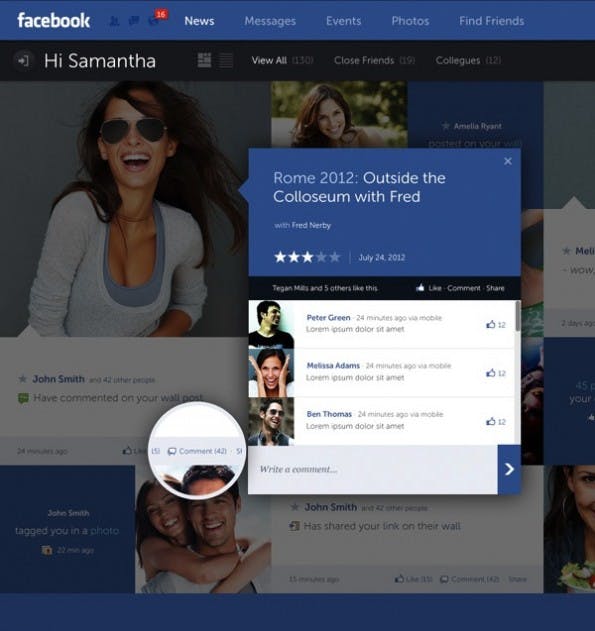This screenshot has width=595, height=631.
Task: Open the friend requests icon in header
Action: 114,21
